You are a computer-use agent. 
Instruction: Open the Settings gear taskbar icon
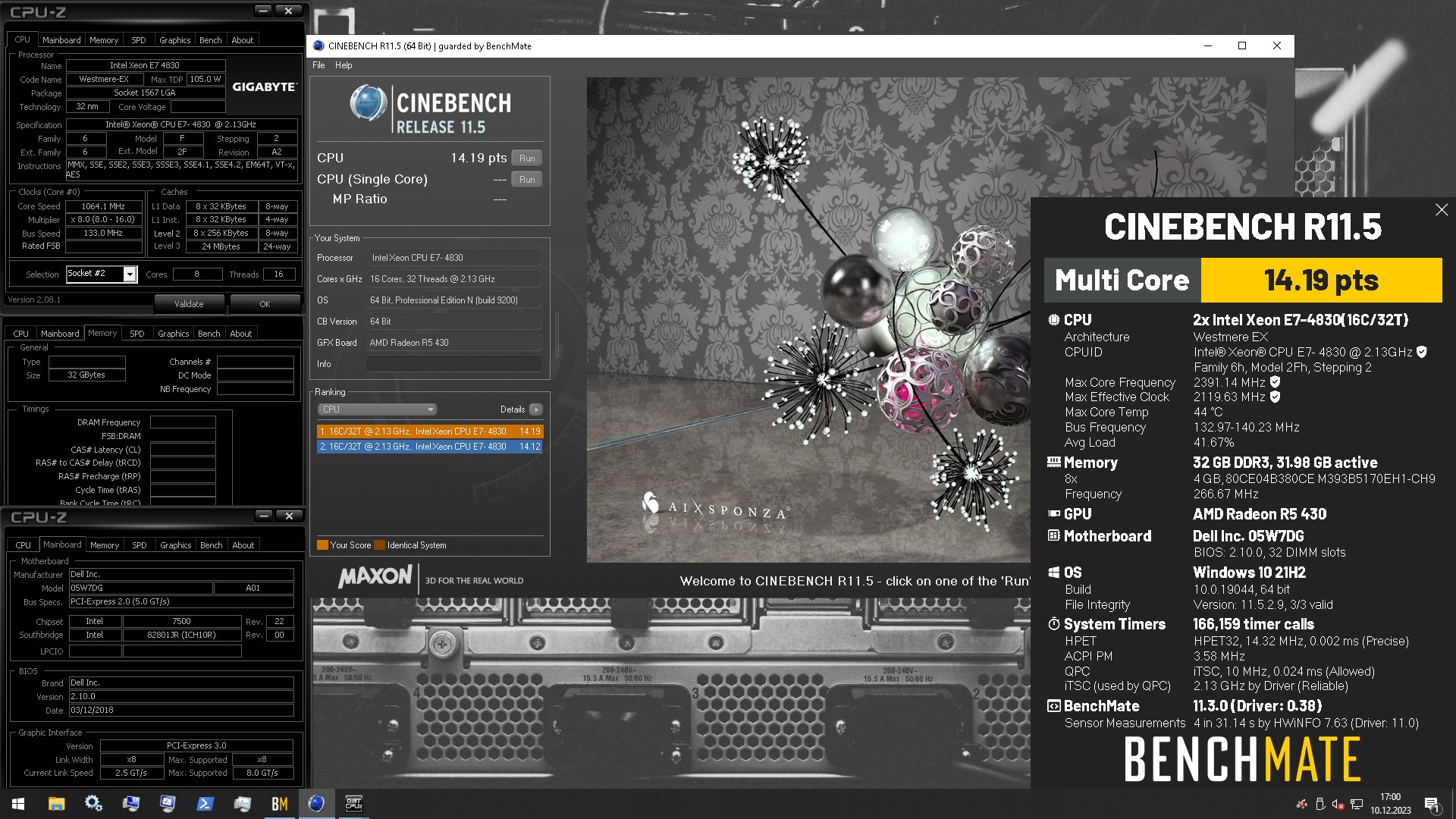[93, 804]
